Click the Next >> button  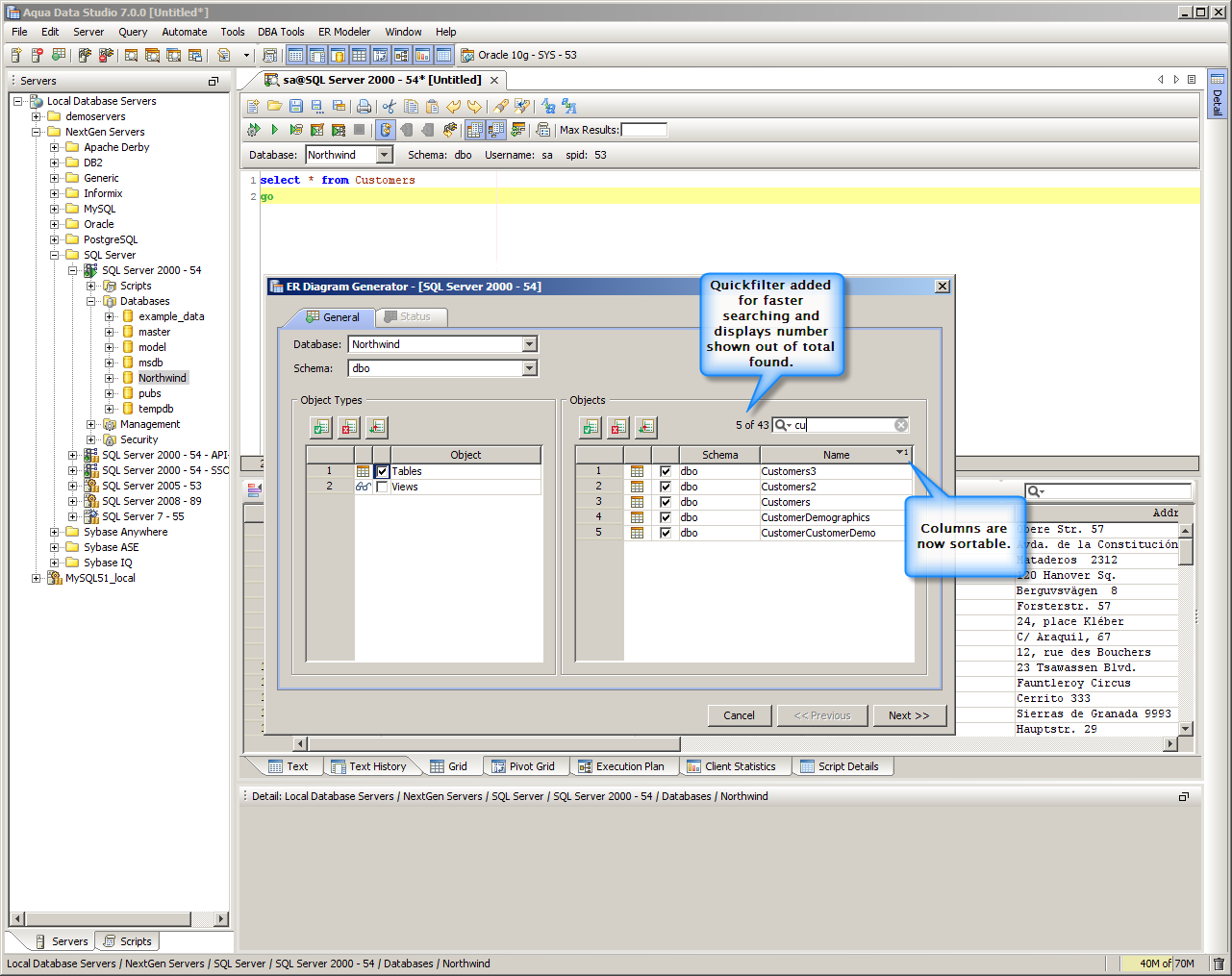pyautogui.click(x=908, y=715)
